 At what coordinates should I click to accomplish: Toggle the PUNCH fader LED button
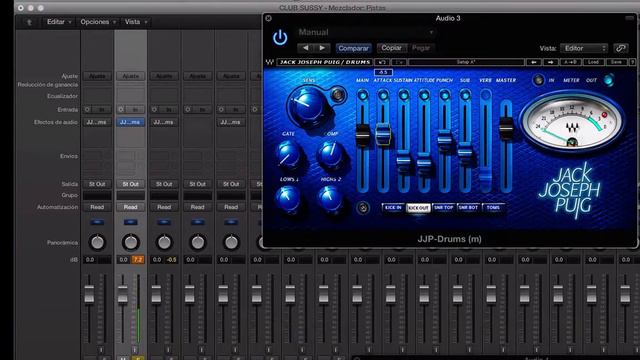pyautogui.click(x=444, y=95)
